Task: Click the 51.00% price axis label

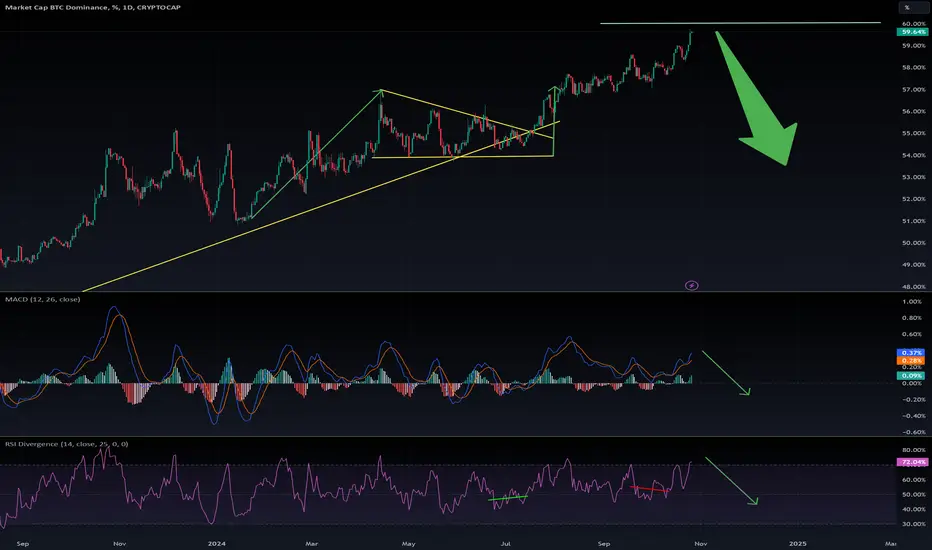Action: tap(914, 221)
